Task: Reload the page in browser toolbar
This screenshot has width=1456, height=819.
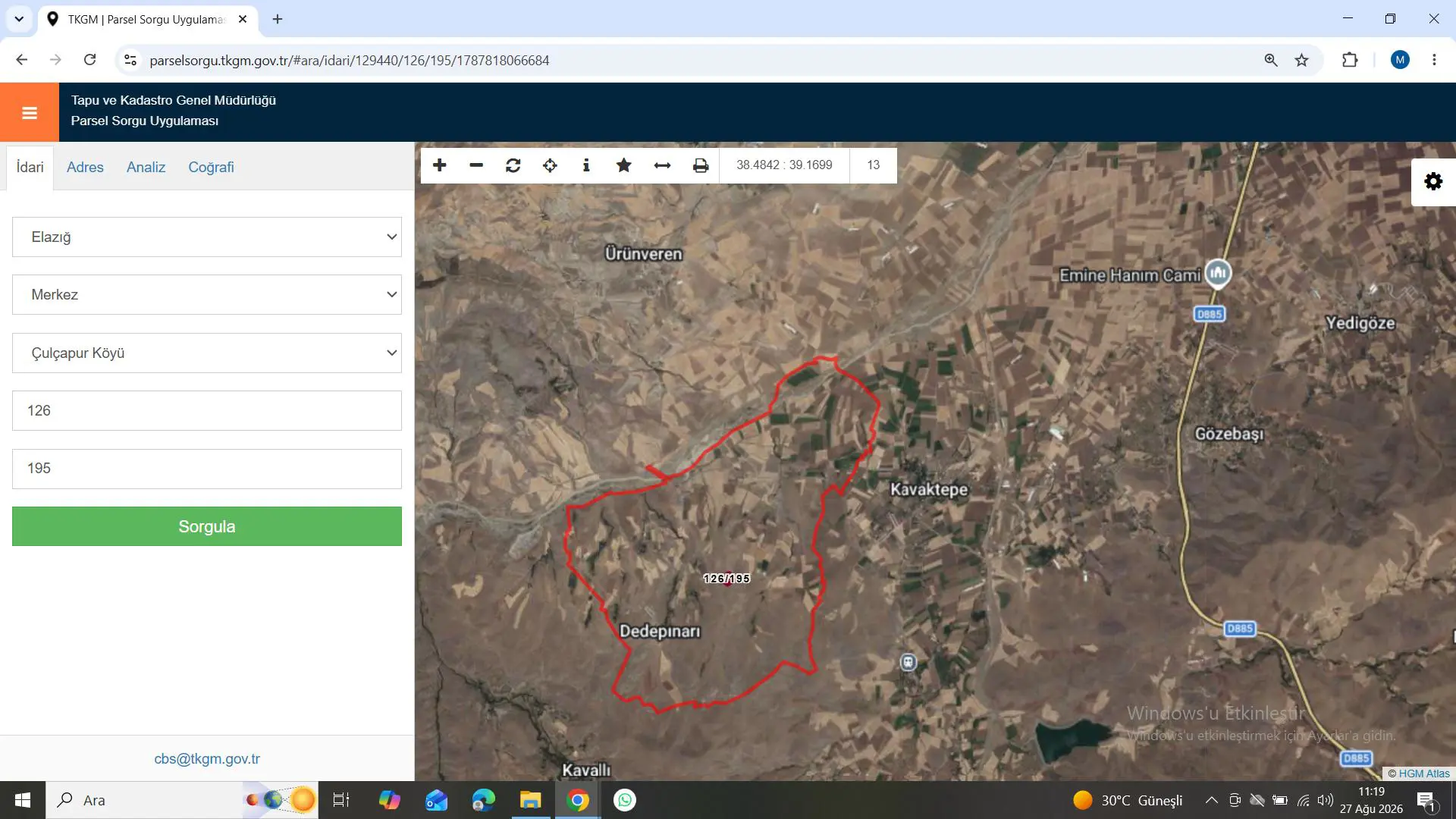Action: pyautogui.click(x=89, y=60)
